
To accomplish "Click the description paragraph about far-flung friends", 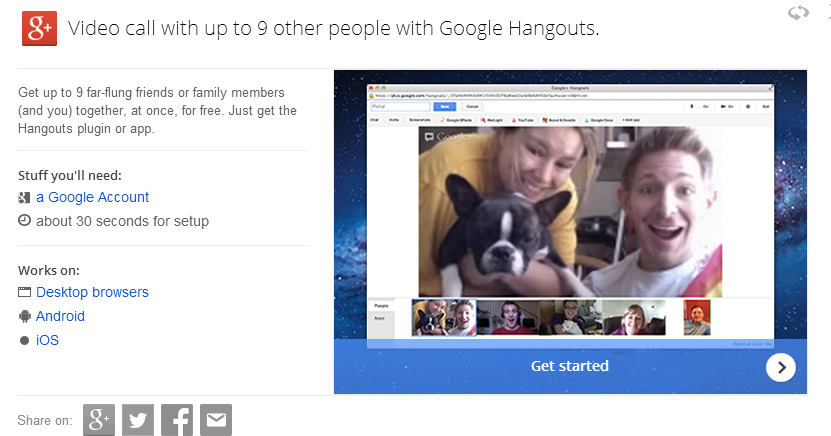I will [157, 111].
